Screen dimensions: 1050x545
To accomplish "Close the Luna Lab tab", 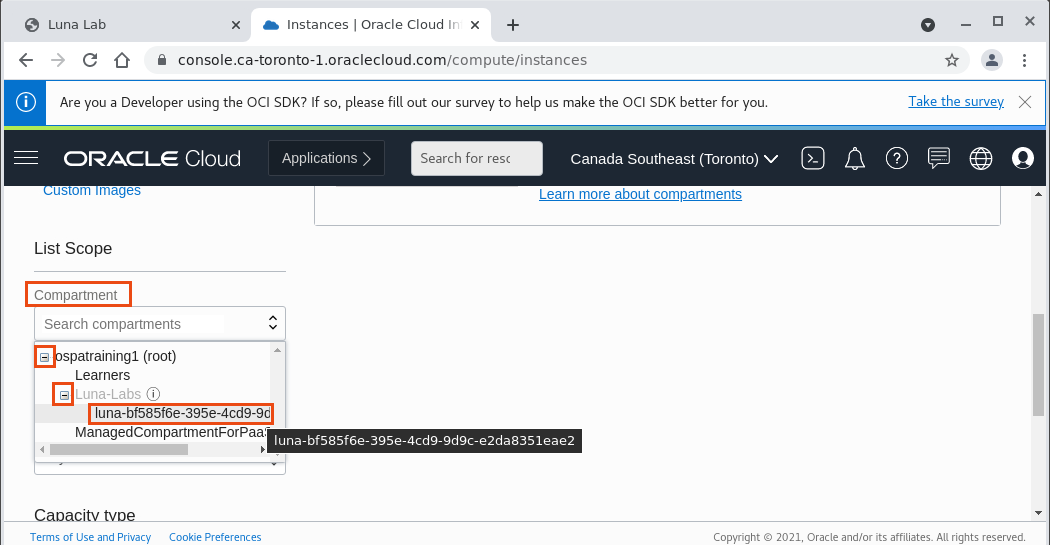I will 236,25.
